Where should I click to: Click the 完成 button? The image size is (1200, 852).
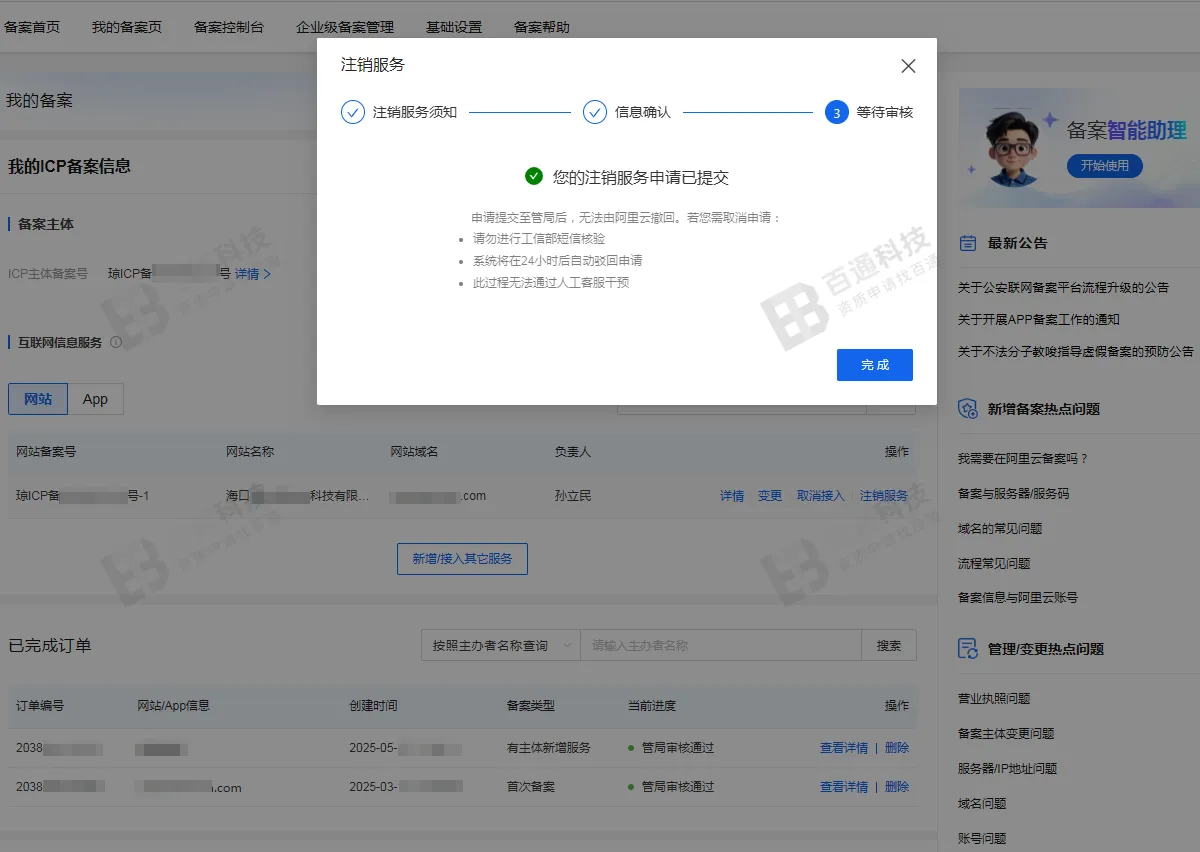tap(874, 365)
